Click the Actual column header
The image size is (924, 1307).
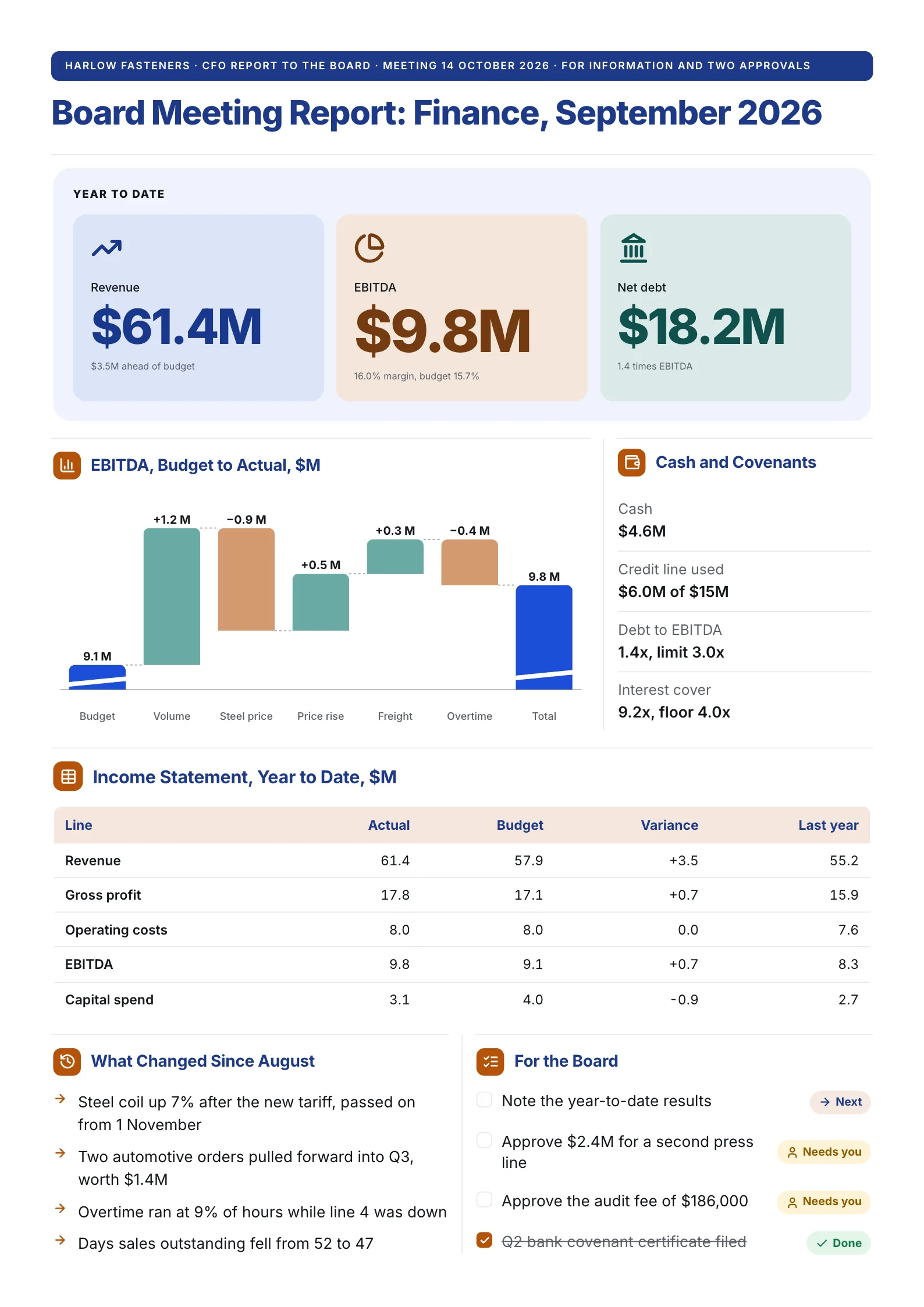(389, 825)
